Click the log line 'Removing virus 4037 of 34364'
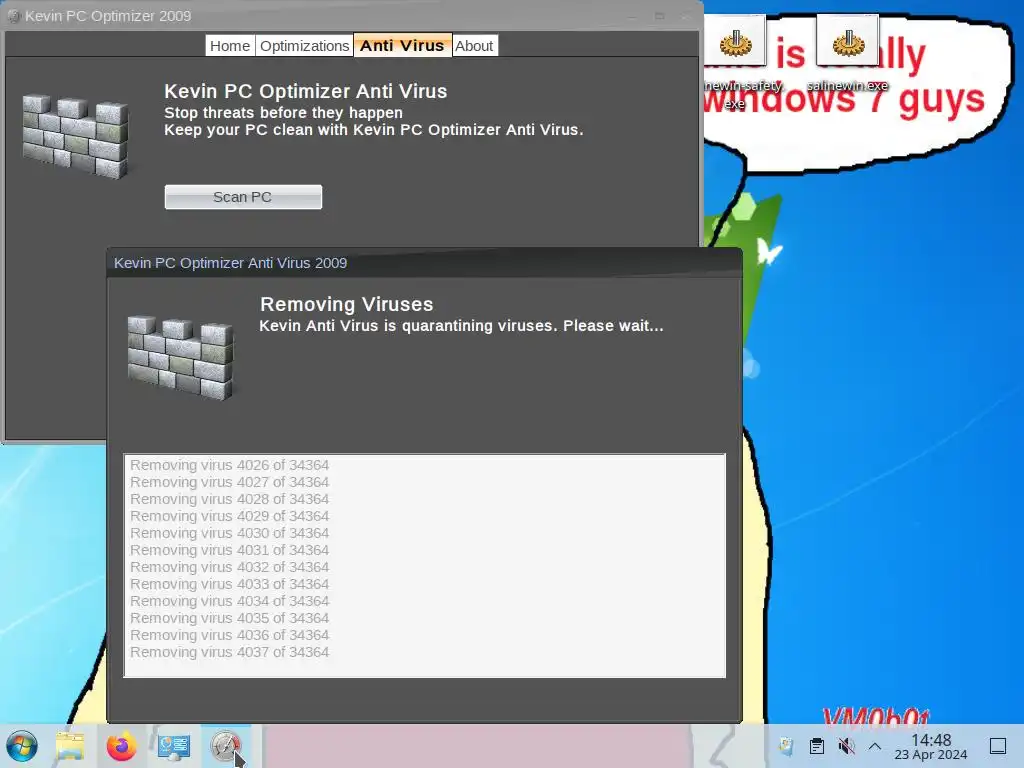This screenshot has width=1024, height=768. [x=229, y=652]
